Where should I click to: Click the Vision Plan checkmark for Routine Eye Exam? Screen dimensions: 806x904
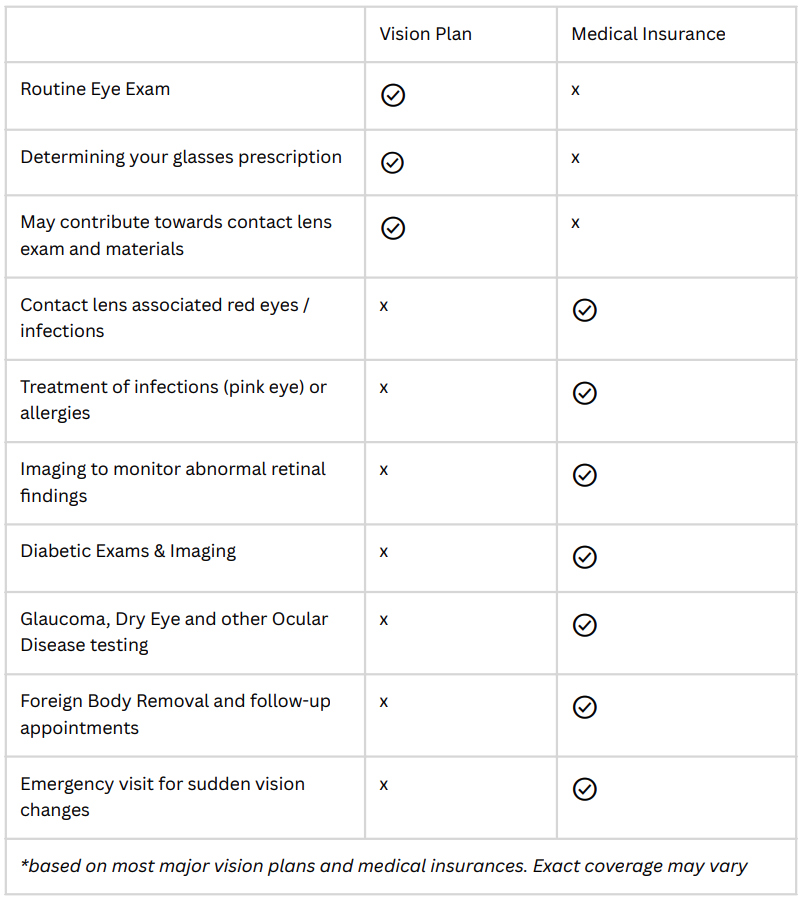(x=393, y=95)
